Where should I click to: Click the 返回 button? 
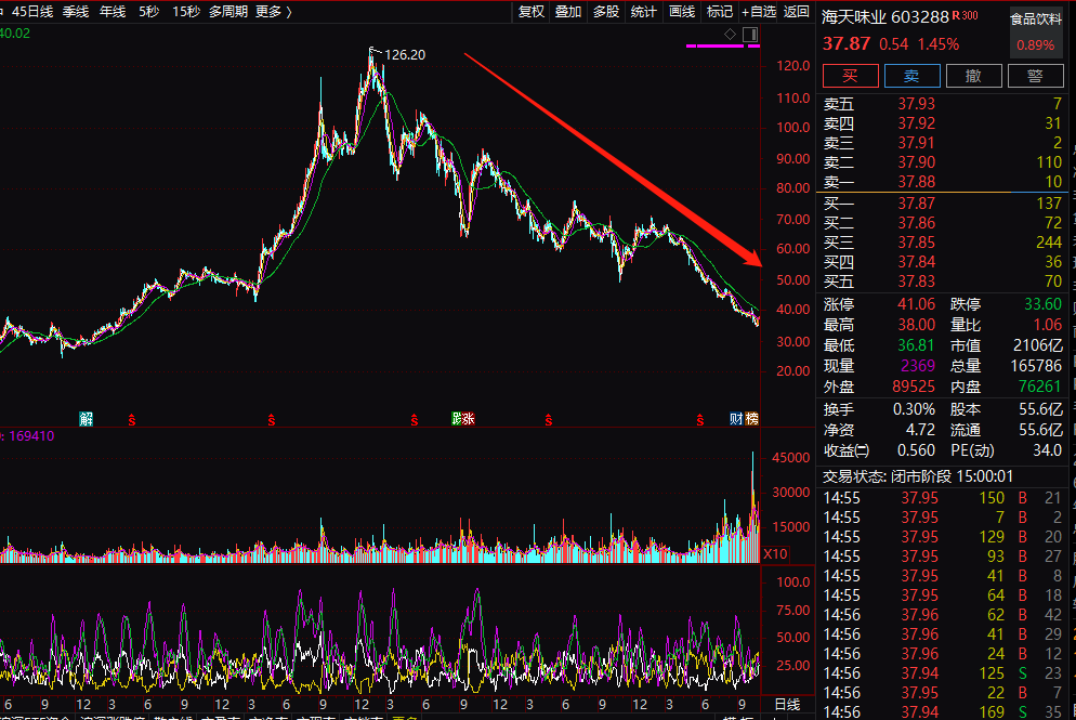pyautogui.click(x=797, y=12)
